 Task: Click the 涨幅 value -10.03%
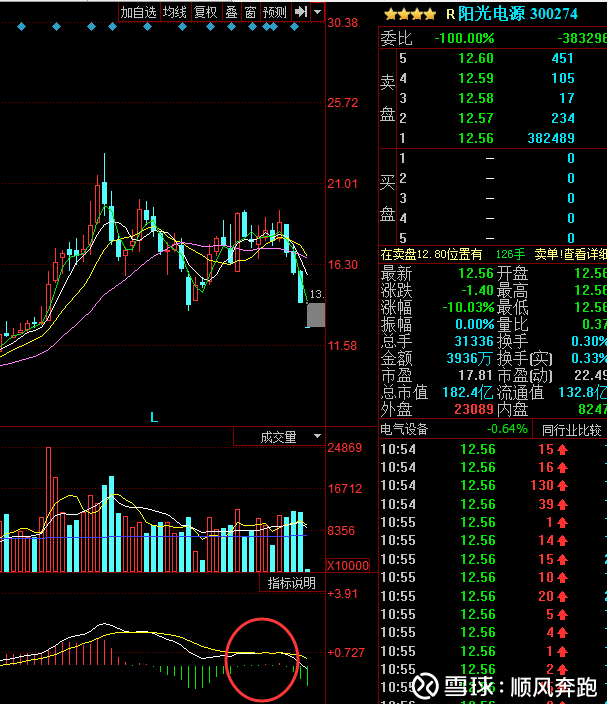tap(468, 308)
